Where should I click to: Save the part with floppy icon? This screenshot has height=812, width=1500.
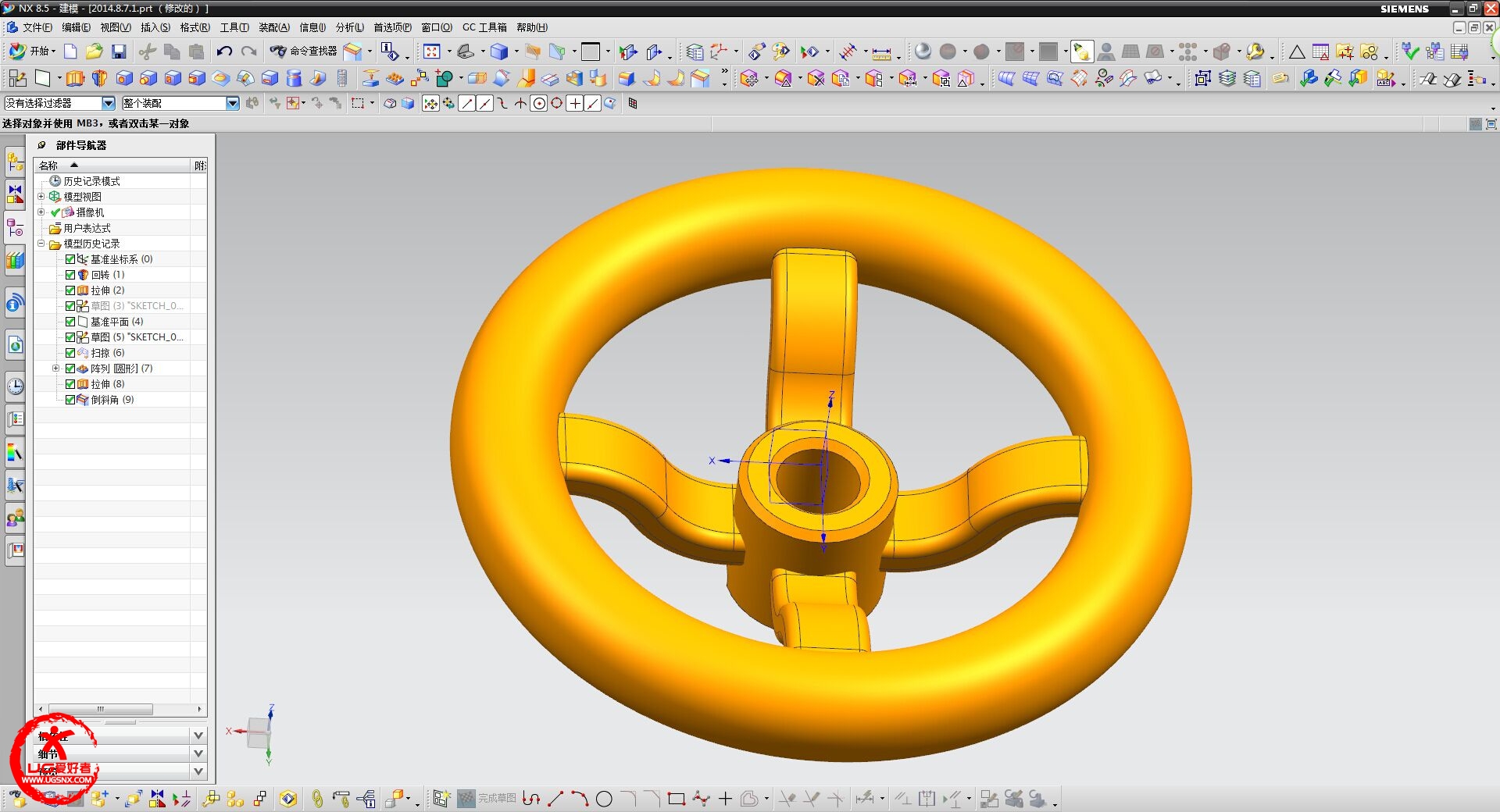click(x=119, y=52)
